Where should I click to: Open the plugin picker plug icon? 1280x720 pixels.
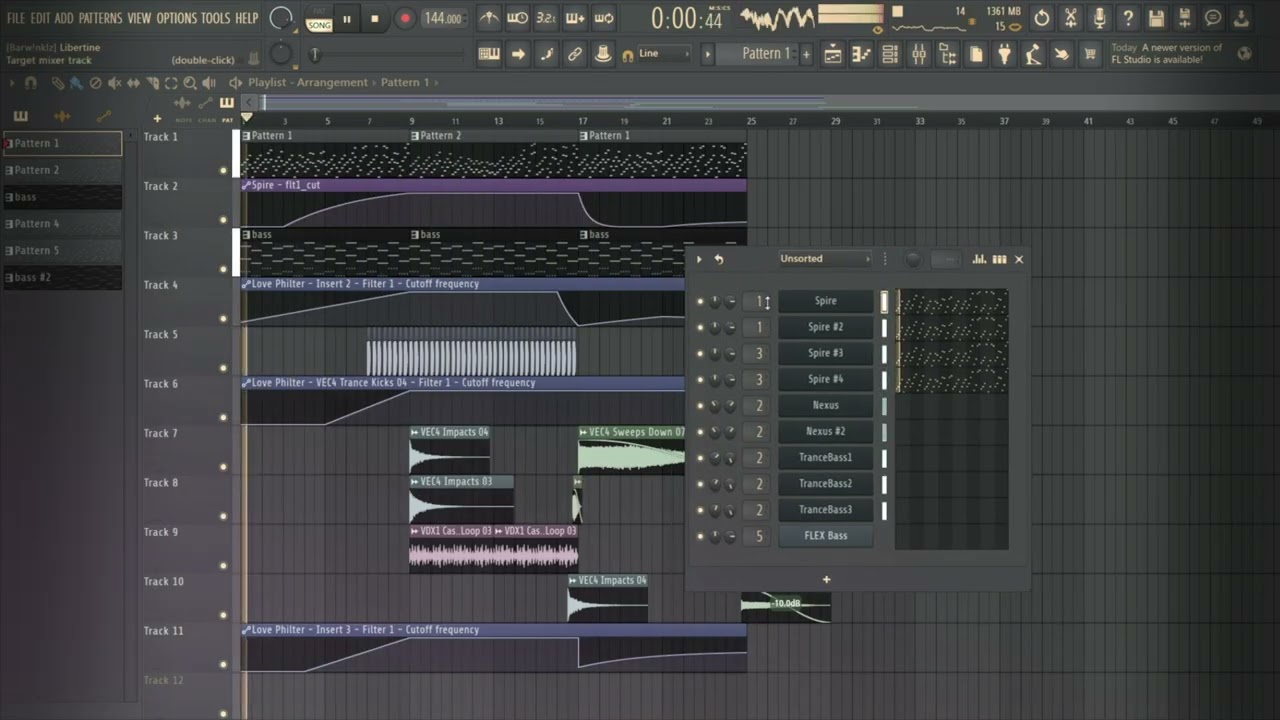point(1005,55)
